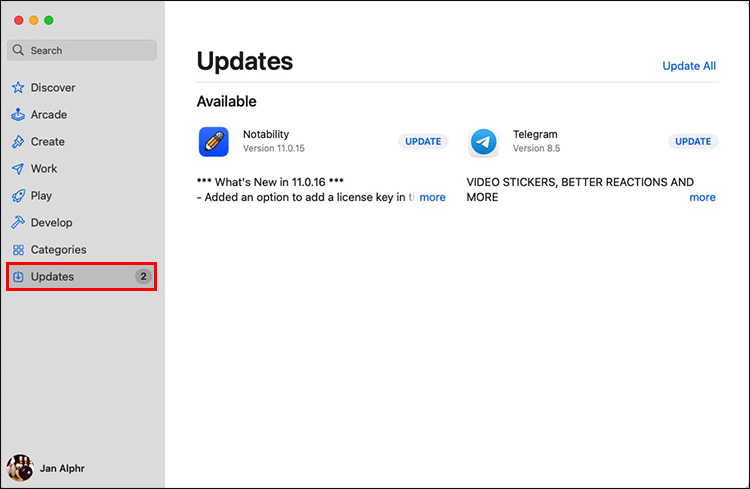
Task: Open the Discover section label
Action: point(53,88)
